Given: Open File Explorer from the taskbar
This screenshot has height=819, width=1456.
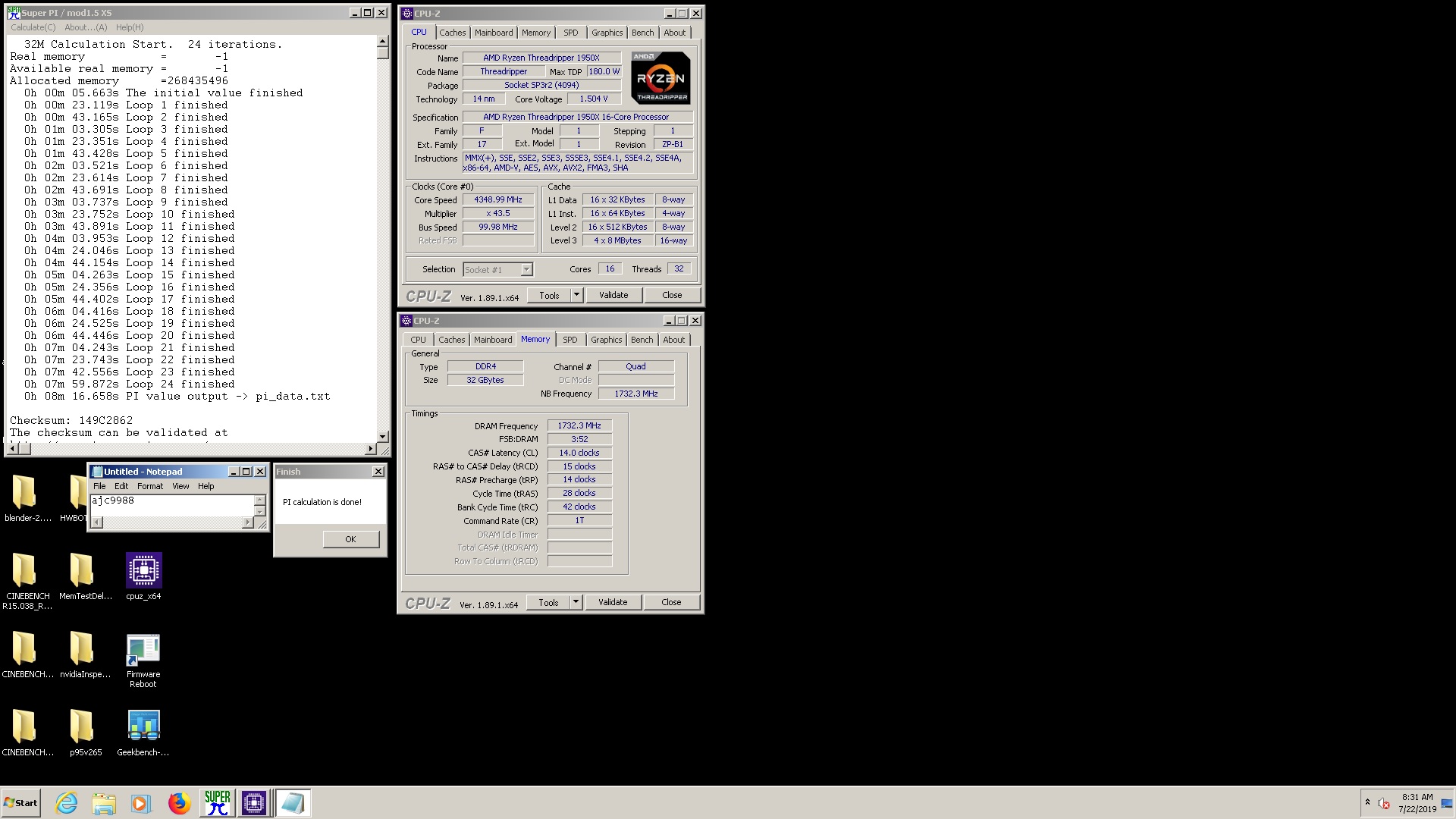Looking at the screenshot, I should [104, 803].
